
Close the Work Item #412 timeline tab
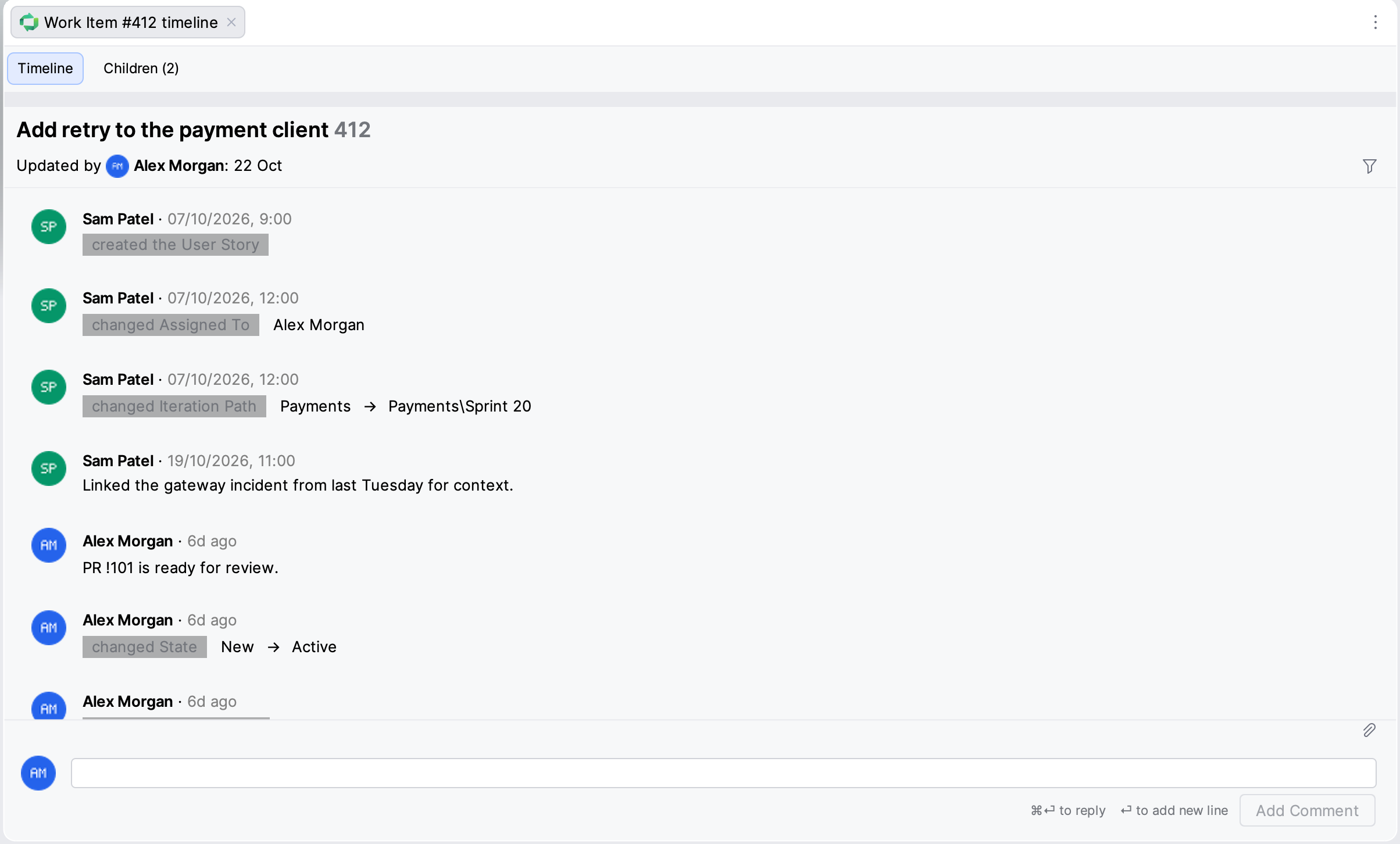pos(231,22)
